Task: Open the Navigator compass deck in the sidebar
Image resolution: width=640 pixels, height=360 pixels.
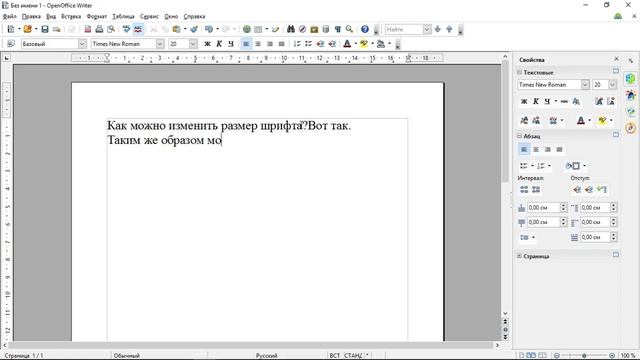Action: [x=631, y=128]
